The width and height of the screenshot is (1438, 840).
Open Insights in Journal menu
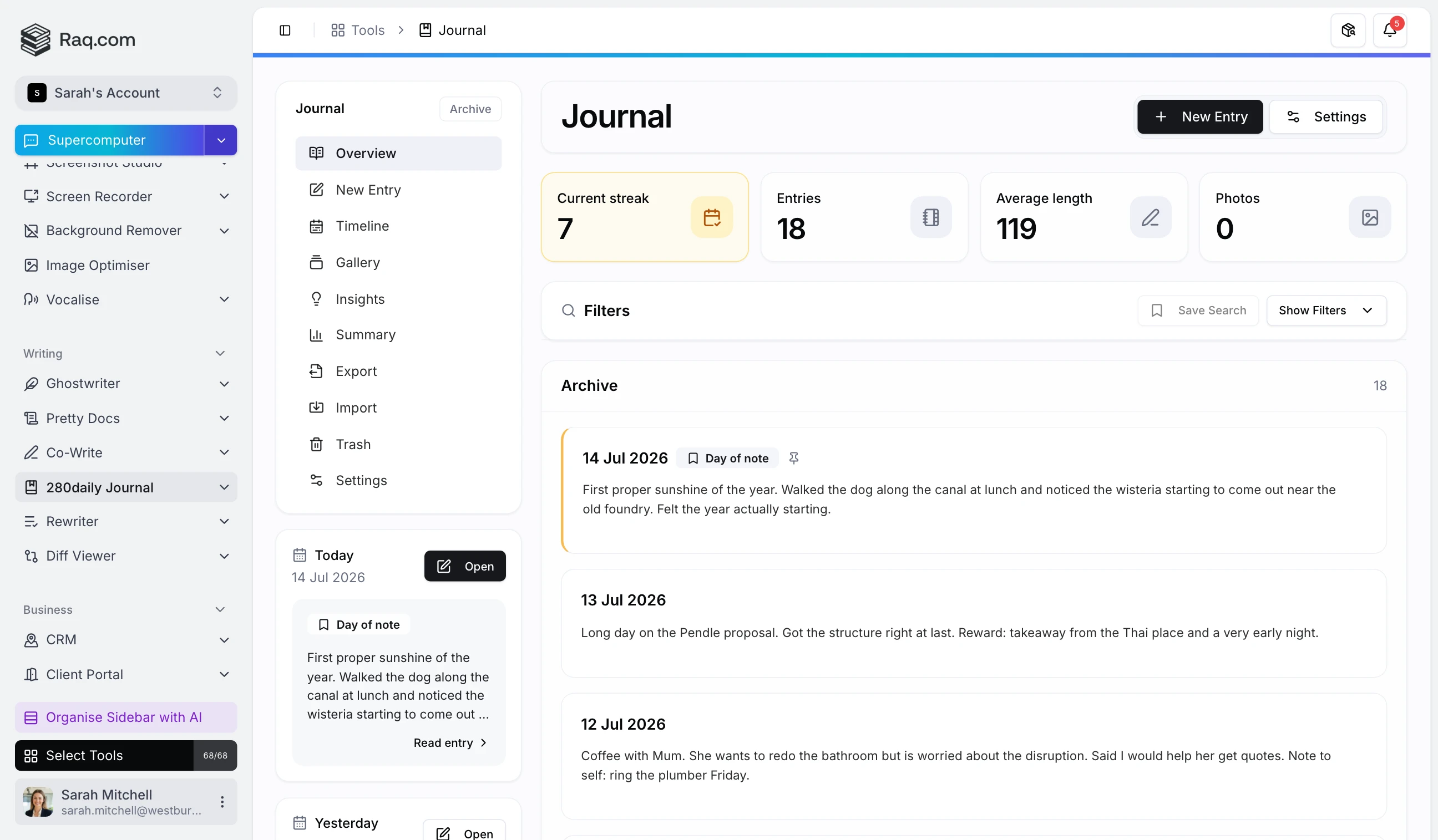398,299
